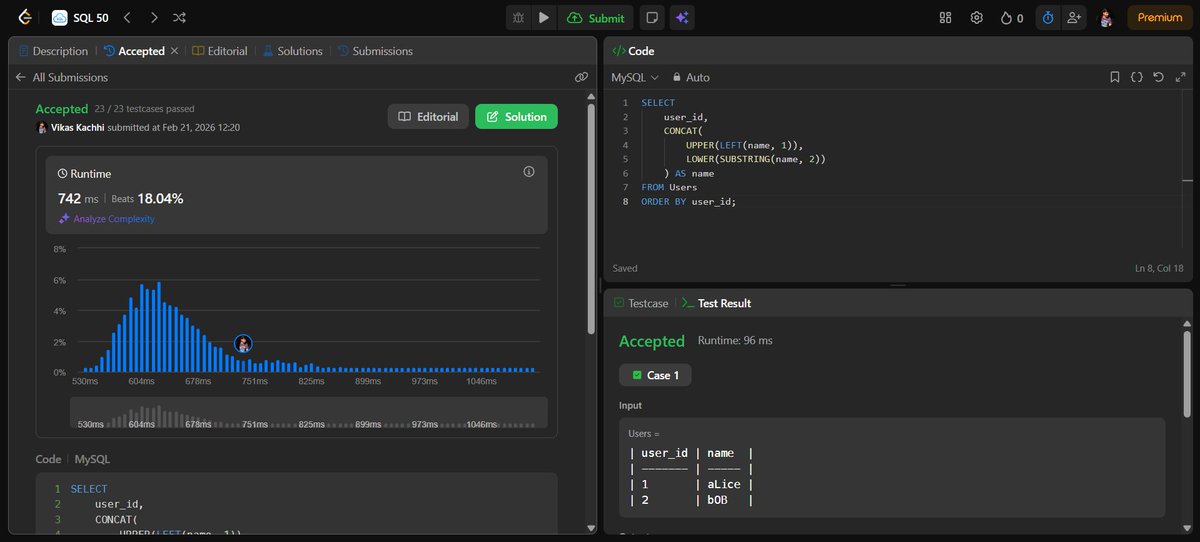1200x542 pixels.
Task: Copy the submission link icon
Action: pos(581,77)
